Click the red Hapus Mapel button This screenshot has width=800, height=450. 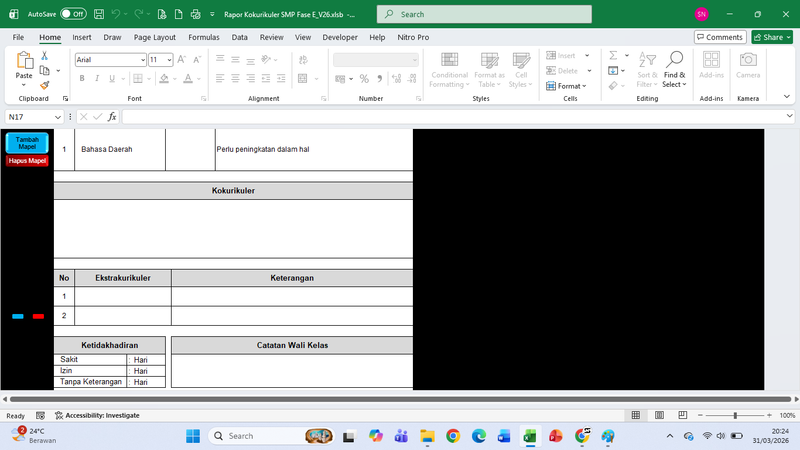(x=27, y=160)
